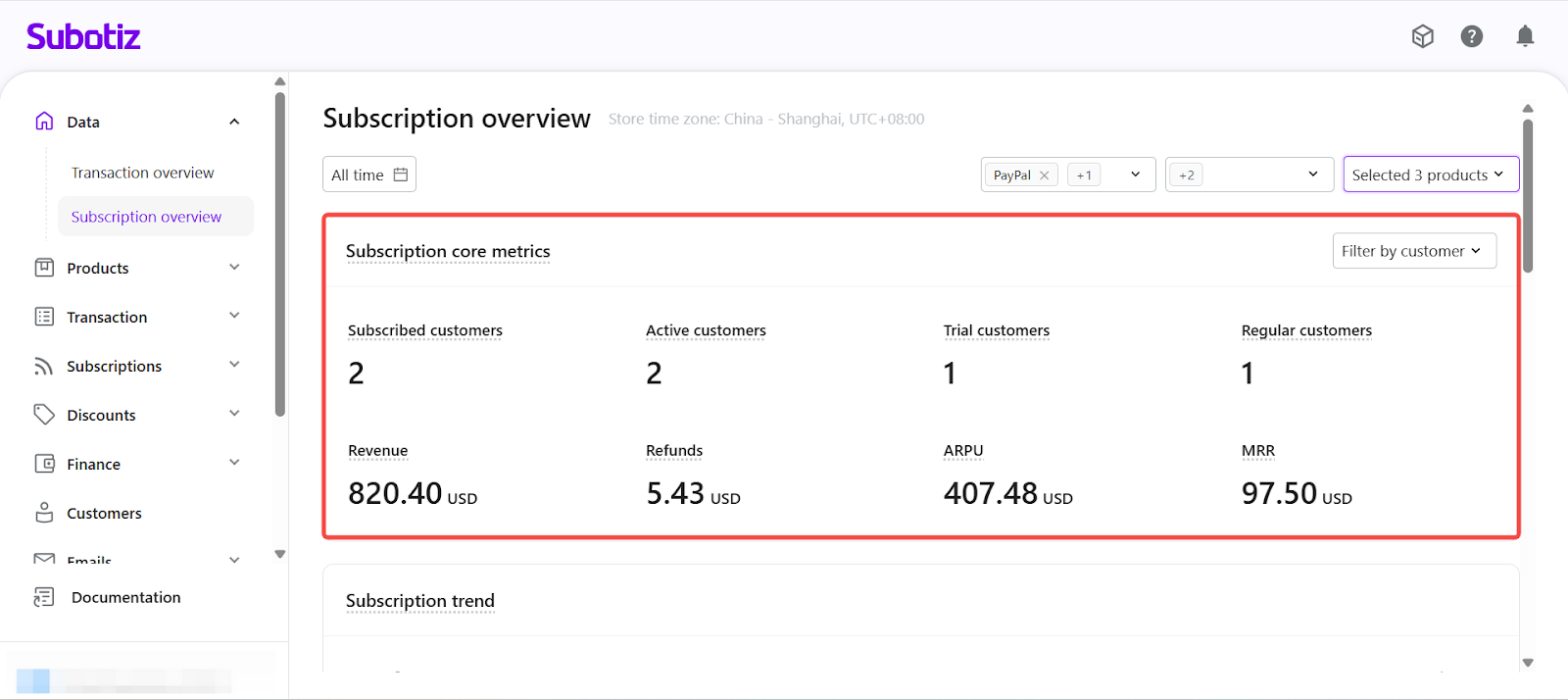
Task: Open the help question mark icon
Action: [x=1471, y=36]
